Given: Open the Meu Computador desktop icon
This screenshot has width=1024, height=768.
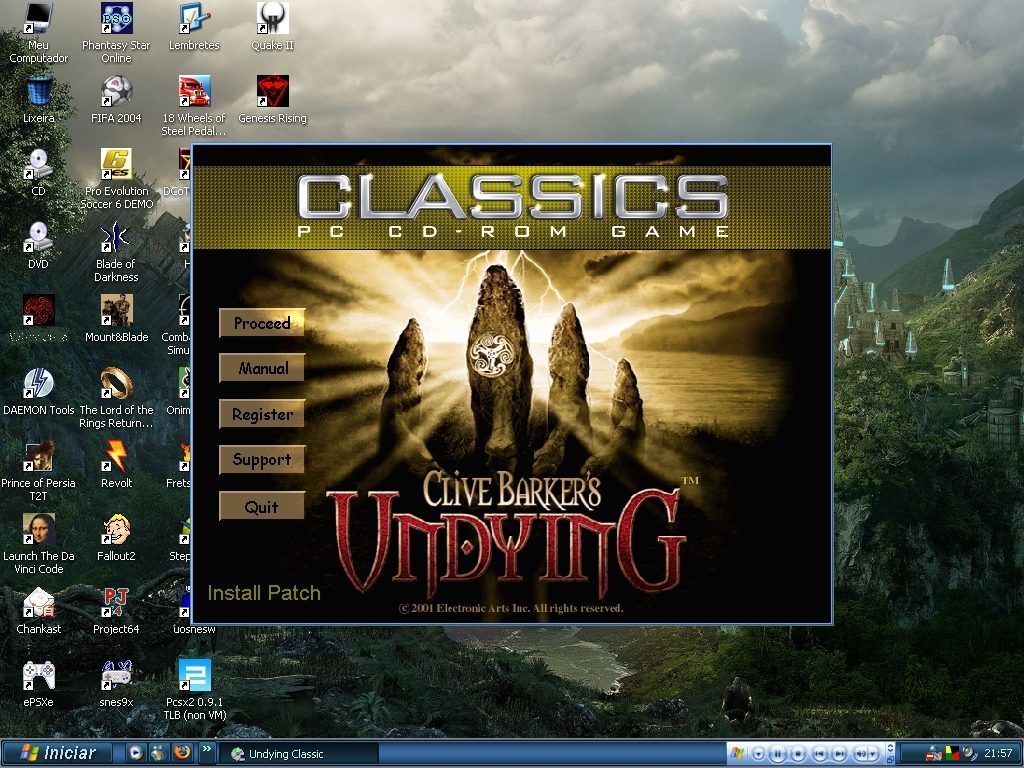Looking at the screenshot, I should (x=39, y=33).
